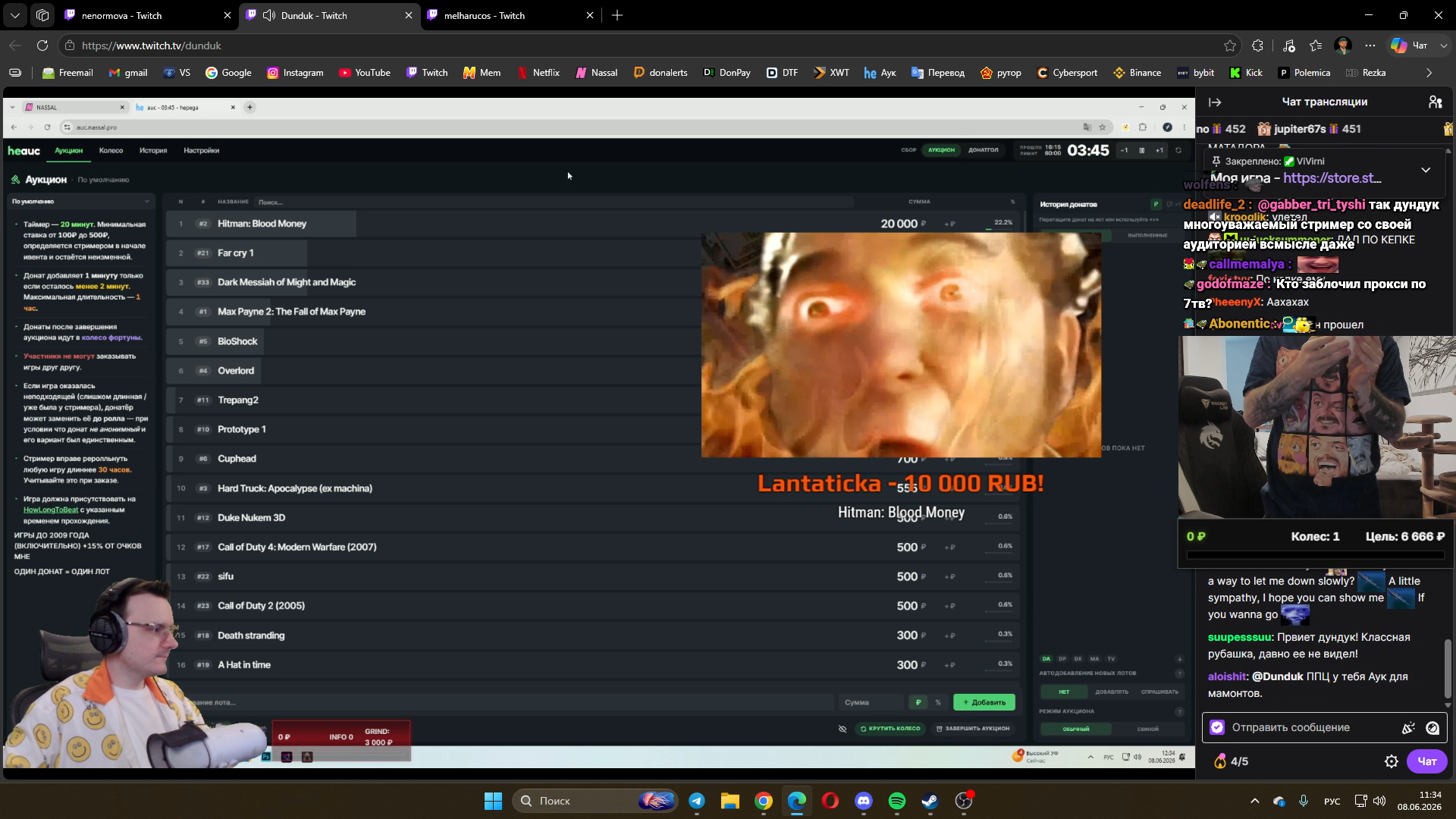Viewport: 1456px width, 819px height.
Task: Select СВИНОЙ auction mode
Action: tap(1147, 729)
